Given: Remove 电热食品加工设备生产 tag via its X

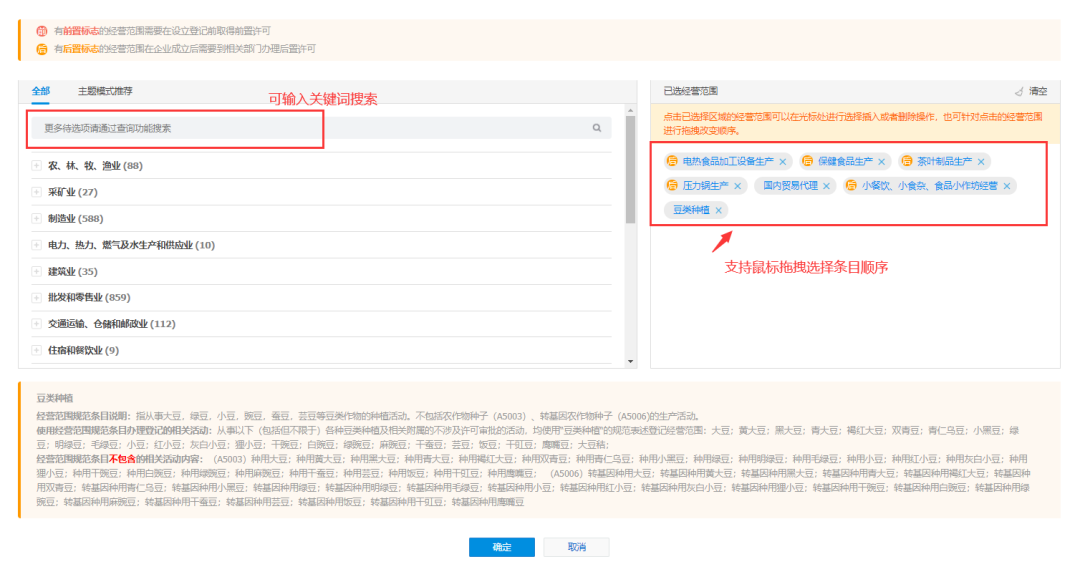Looking at the screenshot, I should click(x=782, y=162).
